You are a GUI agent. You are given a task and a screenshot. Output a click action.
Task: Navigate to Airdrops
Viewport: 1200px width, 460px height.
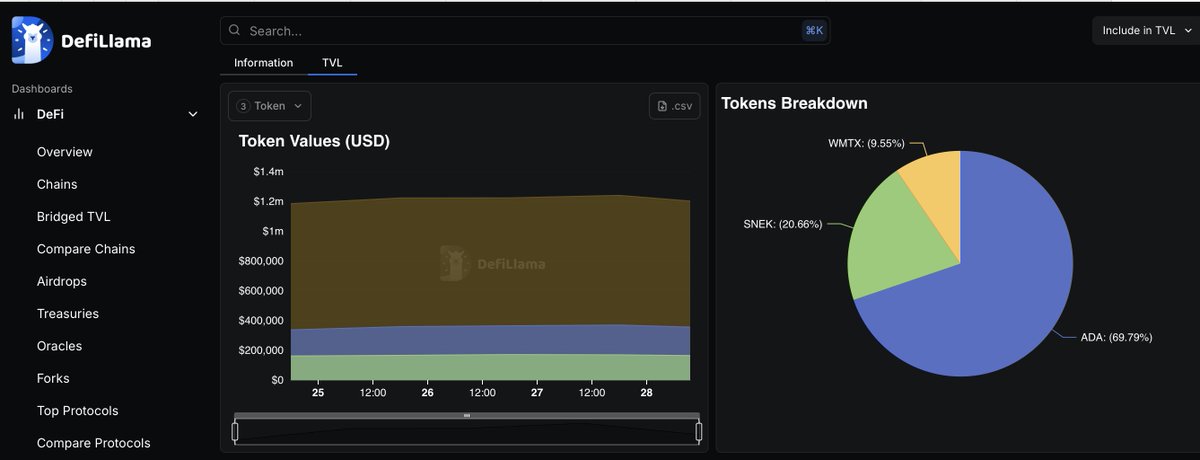(x=62, y=281)
